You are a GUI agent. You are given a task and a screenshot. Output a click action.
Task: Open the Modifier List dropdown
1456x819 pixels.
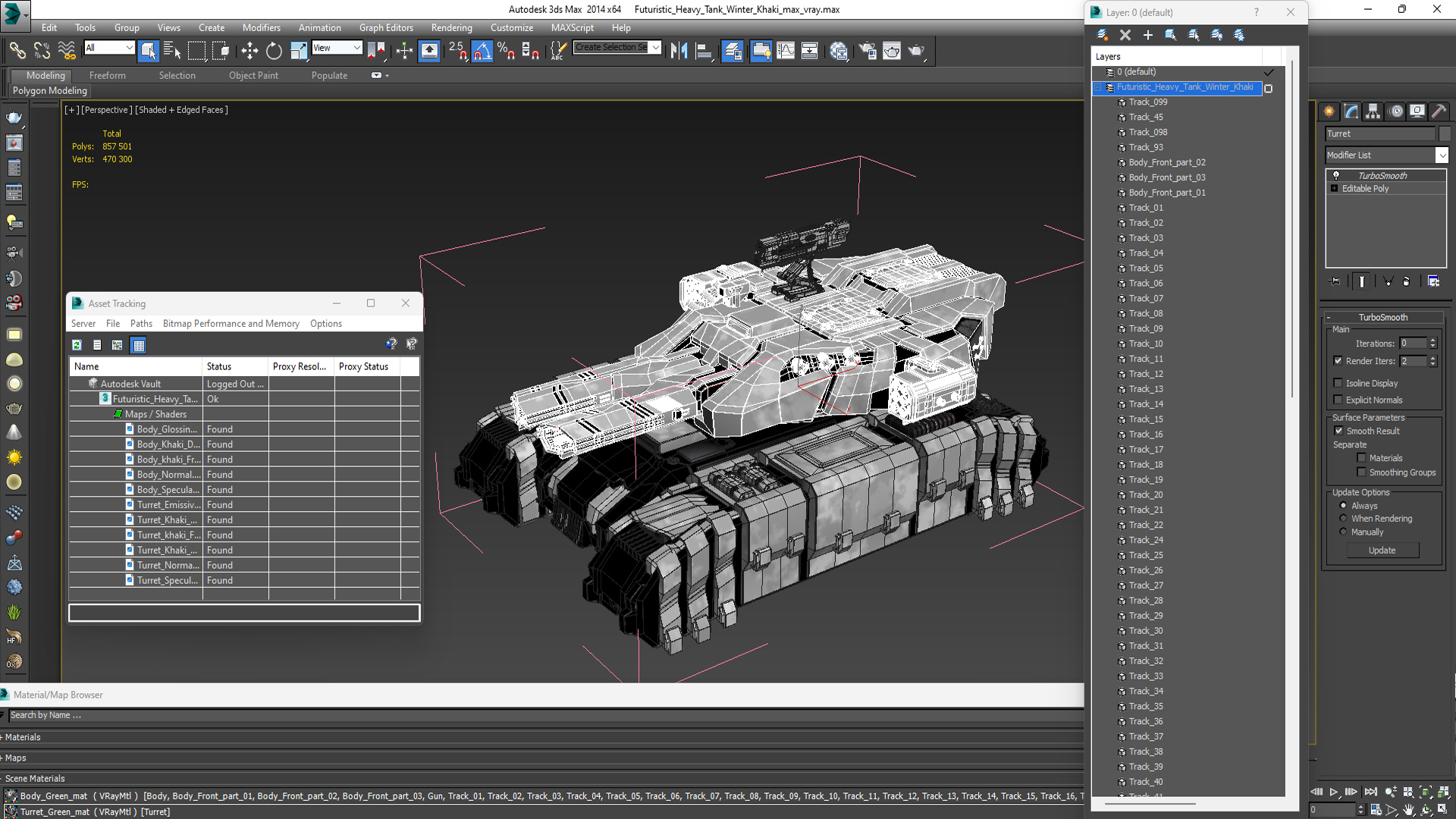tap(1442, 155)
